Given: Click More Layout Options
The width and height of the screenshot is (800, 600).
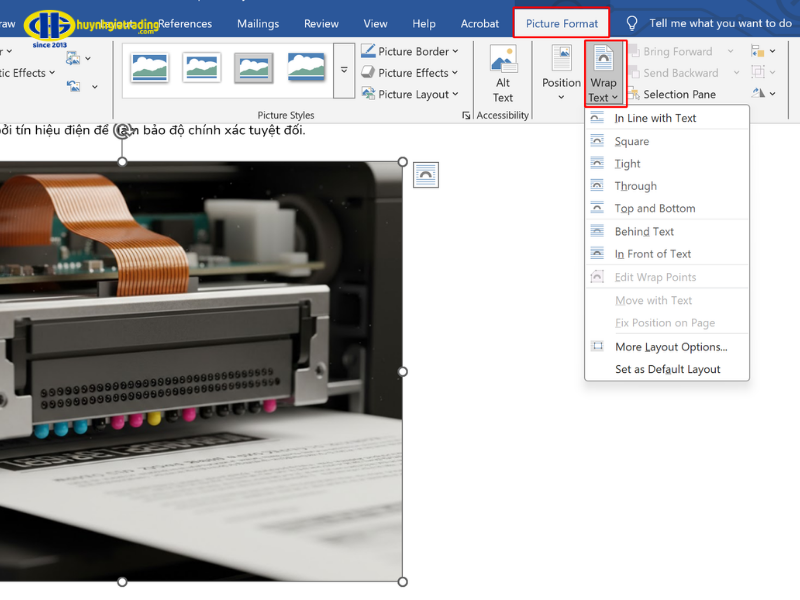Looking at the screenshot, I should 671,347.
